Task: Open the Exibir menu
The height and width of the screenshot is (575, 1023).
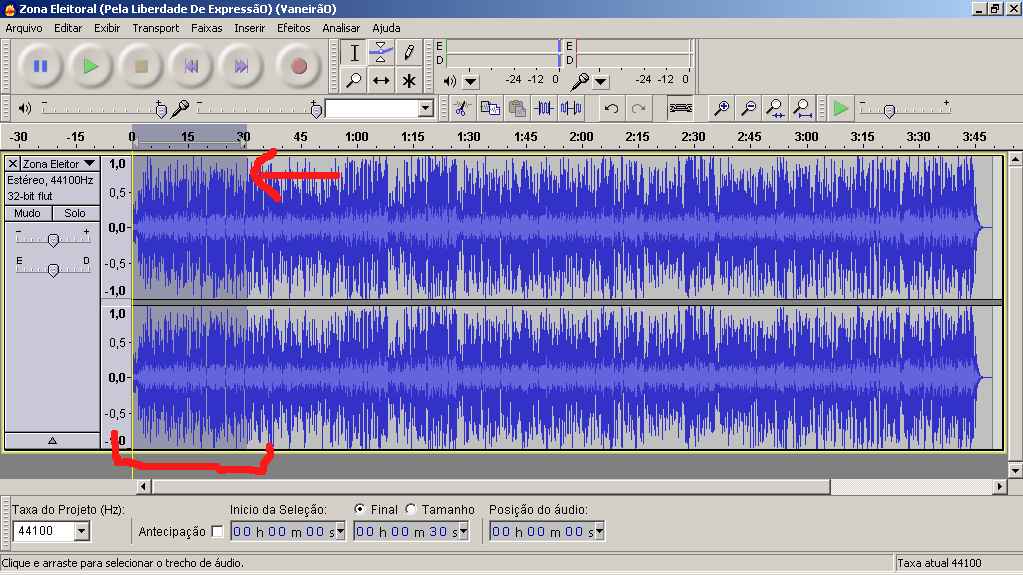Action: tap(107, 28)
